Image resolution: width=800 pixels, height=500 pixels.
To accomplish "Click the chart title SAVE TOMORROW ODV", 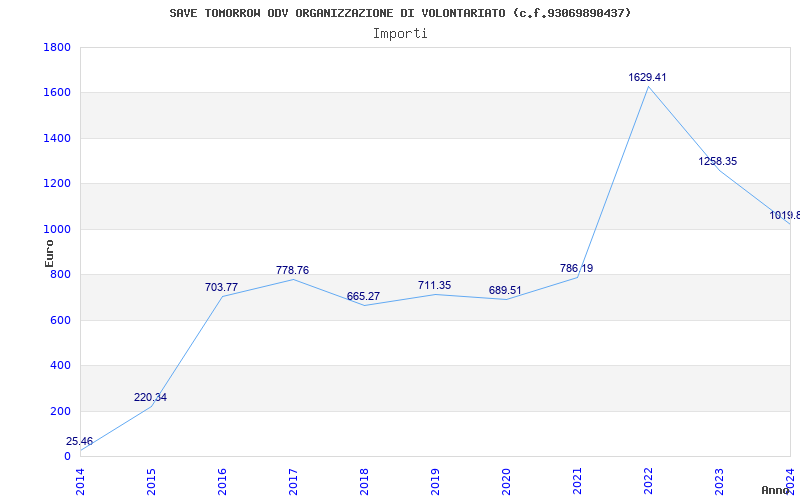I will point(400,13).
